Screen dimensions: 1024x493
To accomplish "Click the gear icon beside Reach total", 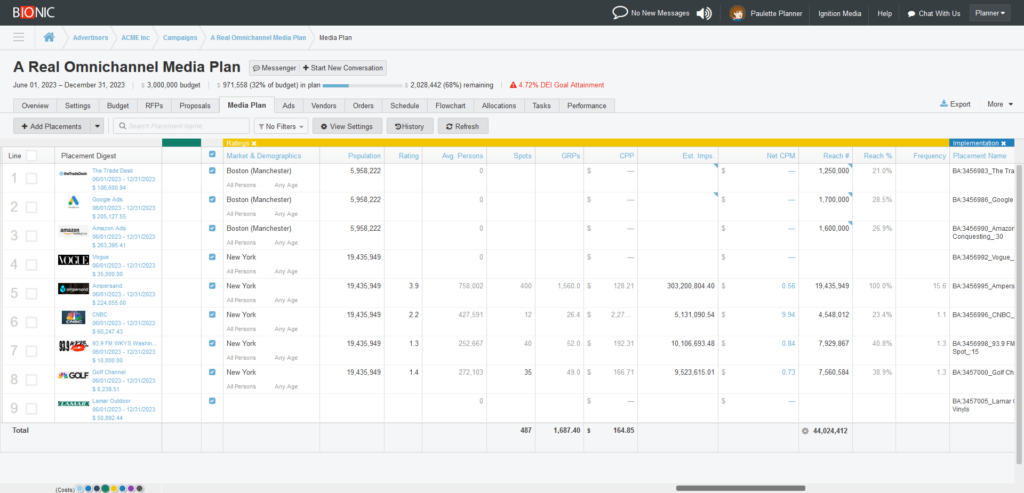I will tap(805, 431).
